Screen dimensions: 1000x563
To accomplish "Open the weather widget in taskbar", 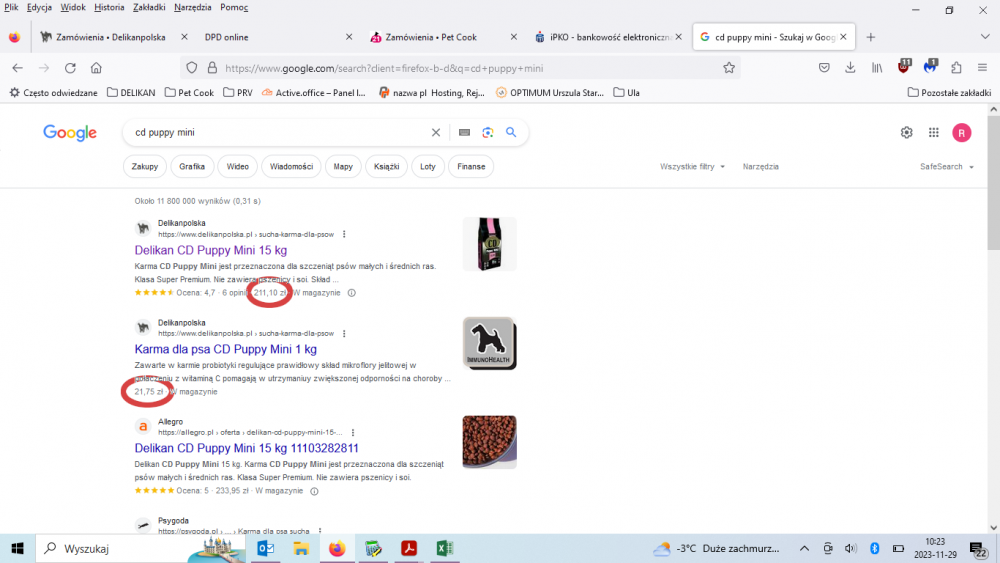I will coord(716,548).
